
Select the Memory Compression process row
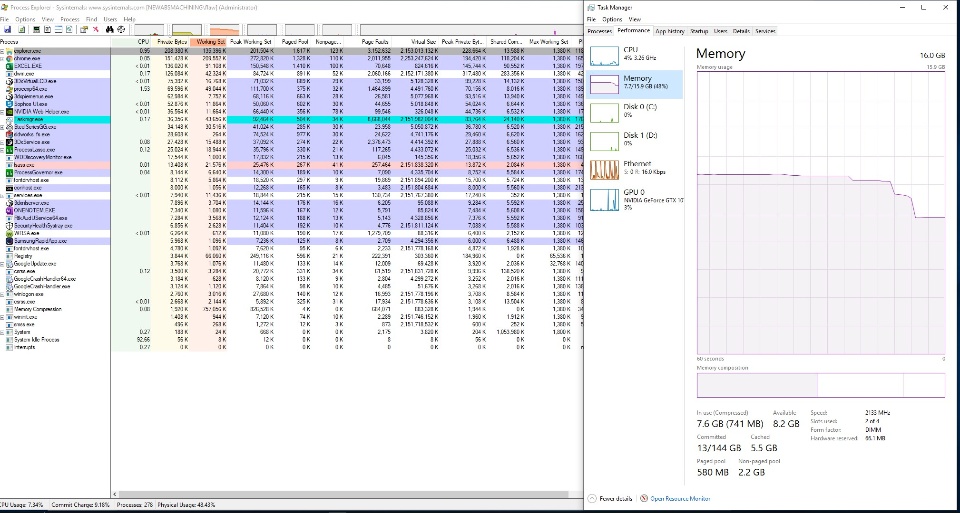(x=291, y=309)
